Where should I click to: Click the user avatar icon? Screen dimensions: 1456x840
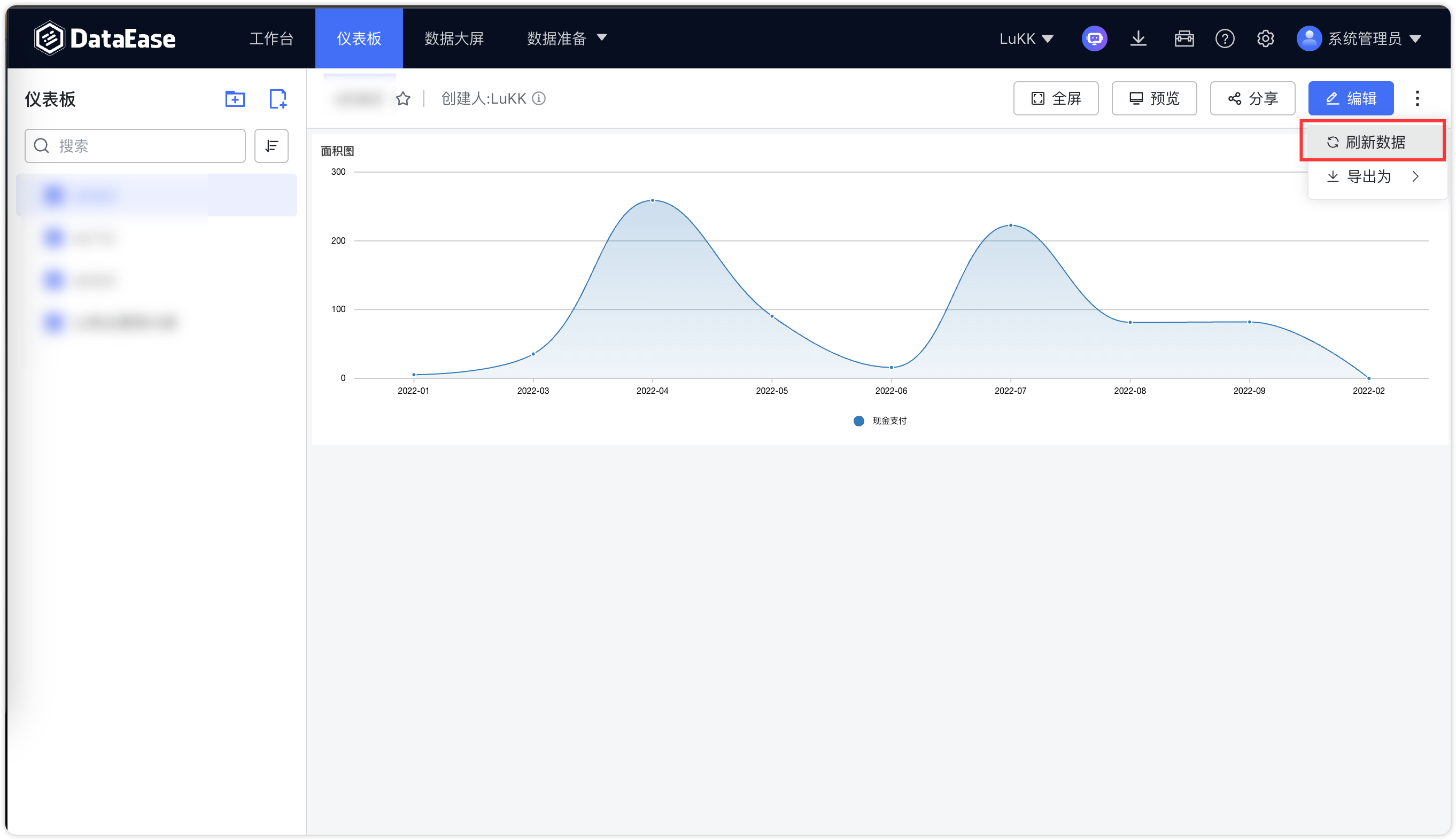(1309, 38)
